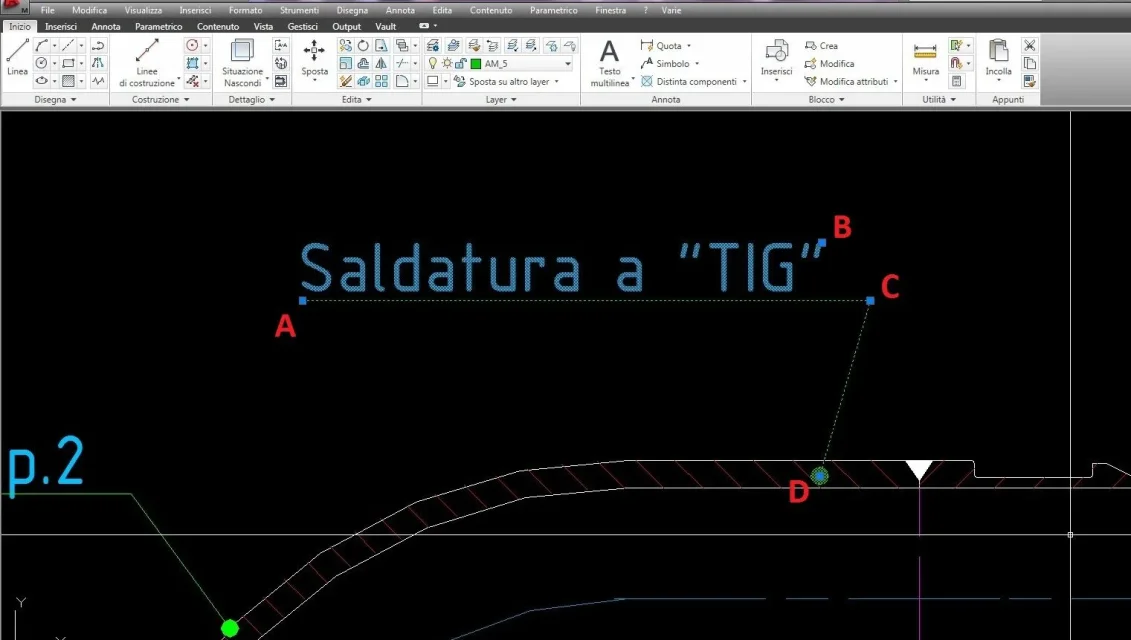
Task: Expand the Edita panel
Action: 356,100
